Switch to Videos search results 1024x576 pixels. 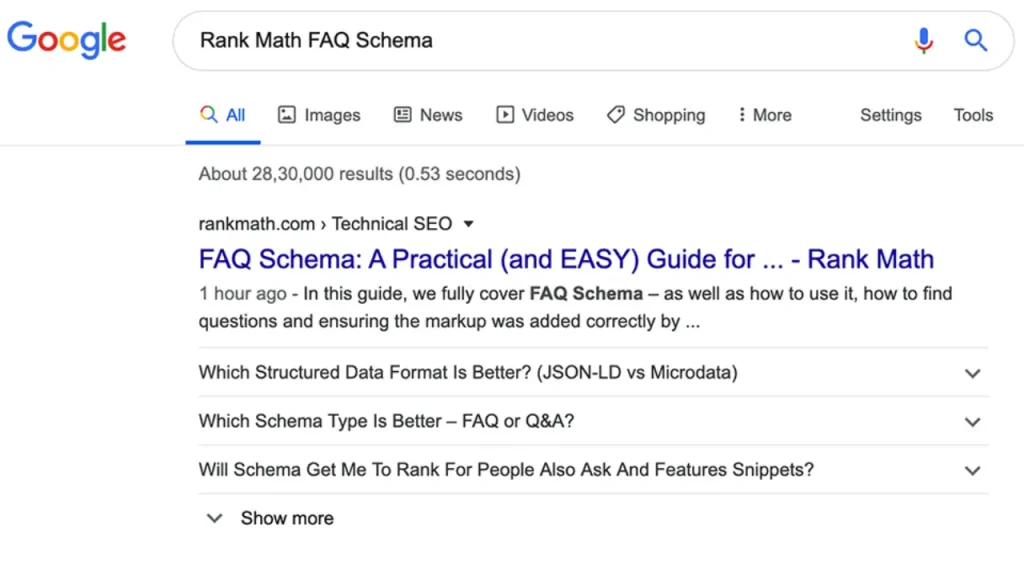point(534,114)
